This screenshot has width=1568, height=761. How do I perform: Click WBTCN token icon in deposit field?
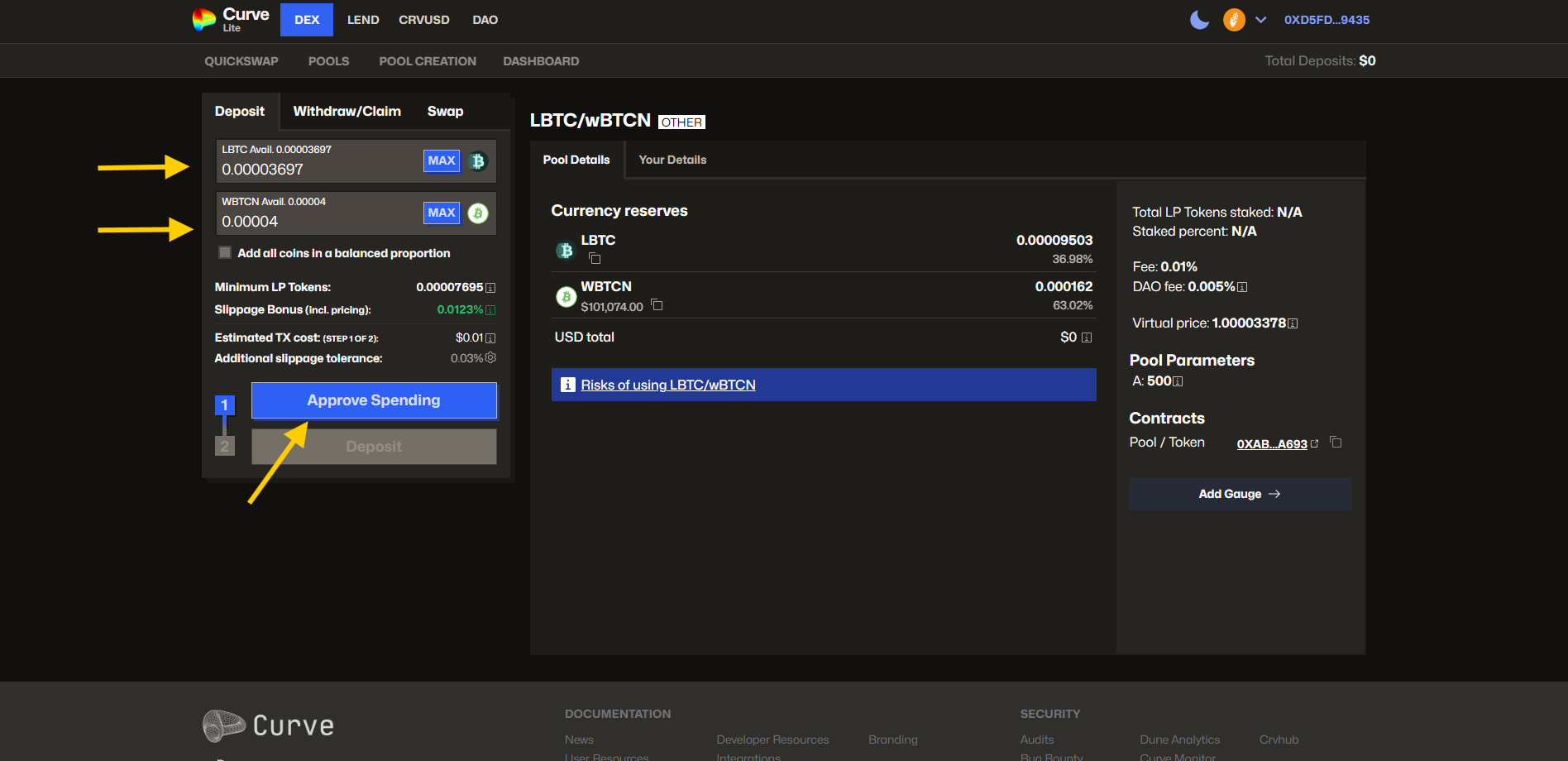tap(478, 213)
